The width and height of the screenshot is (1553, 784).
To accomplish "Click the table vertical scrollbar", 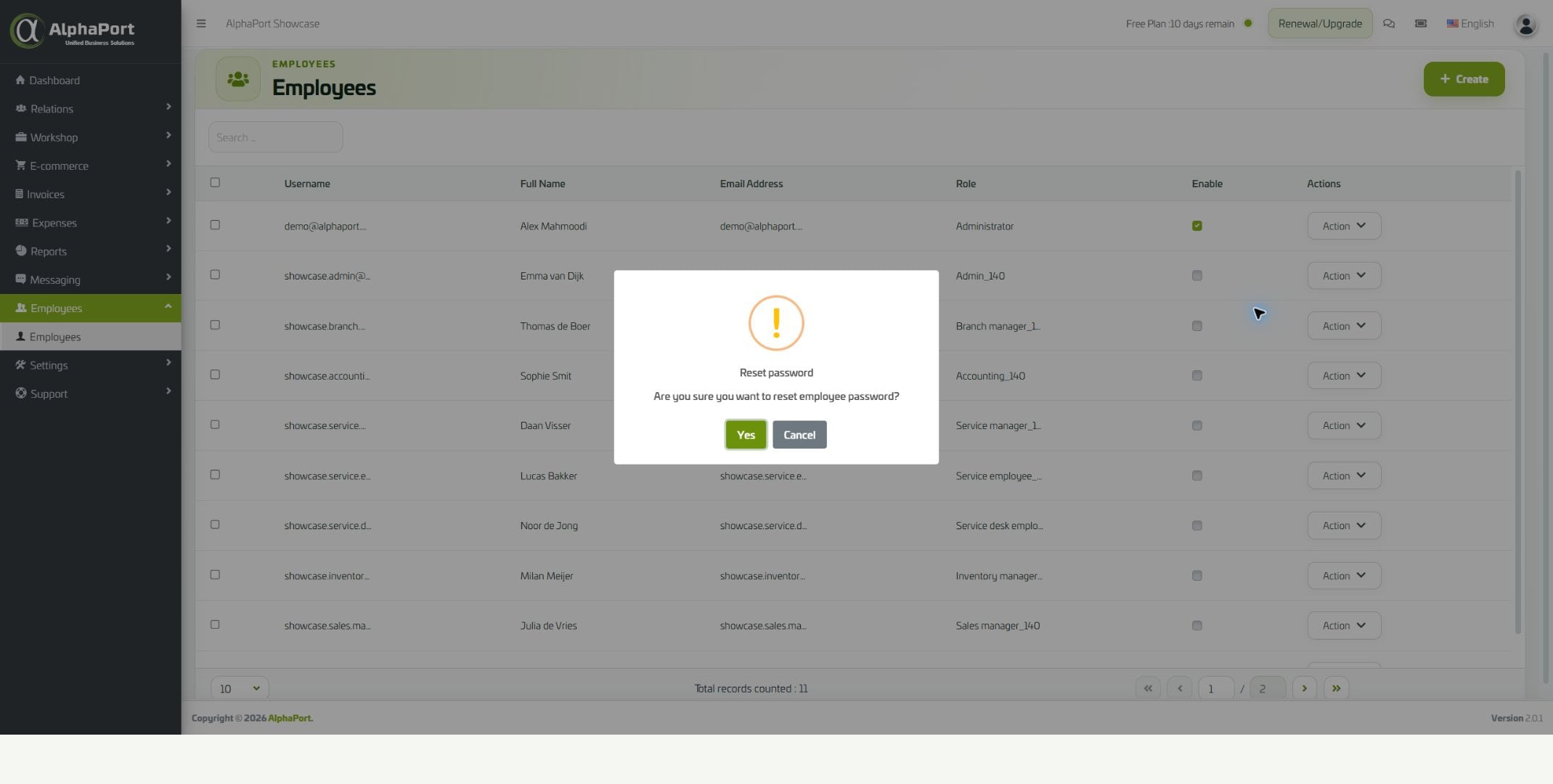I will [1517, 401].
